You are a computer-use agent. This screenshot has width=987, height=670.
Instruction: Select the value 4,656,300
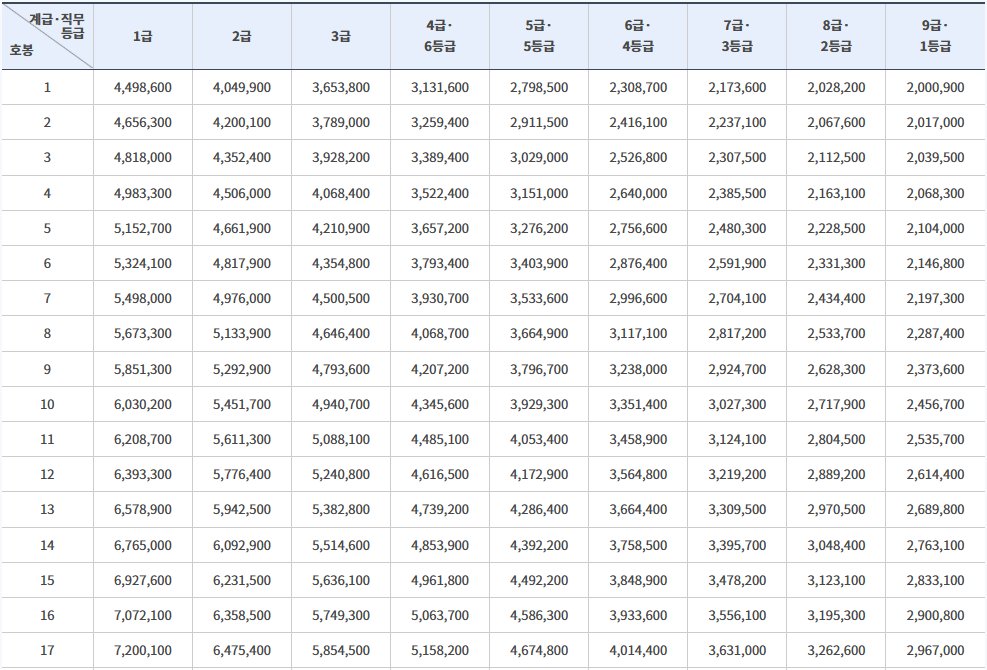coord(143,123)
